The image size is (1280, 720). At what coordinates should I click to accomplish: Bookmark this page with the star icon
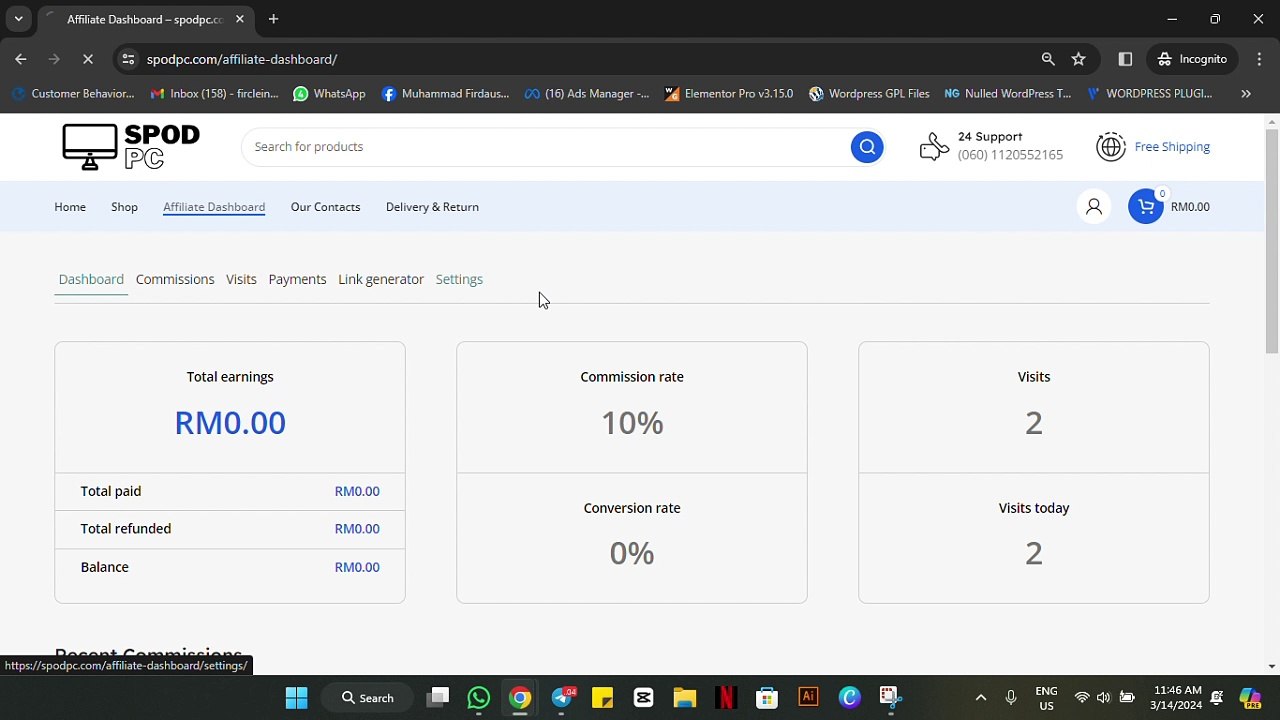(x=1078, y=59)
